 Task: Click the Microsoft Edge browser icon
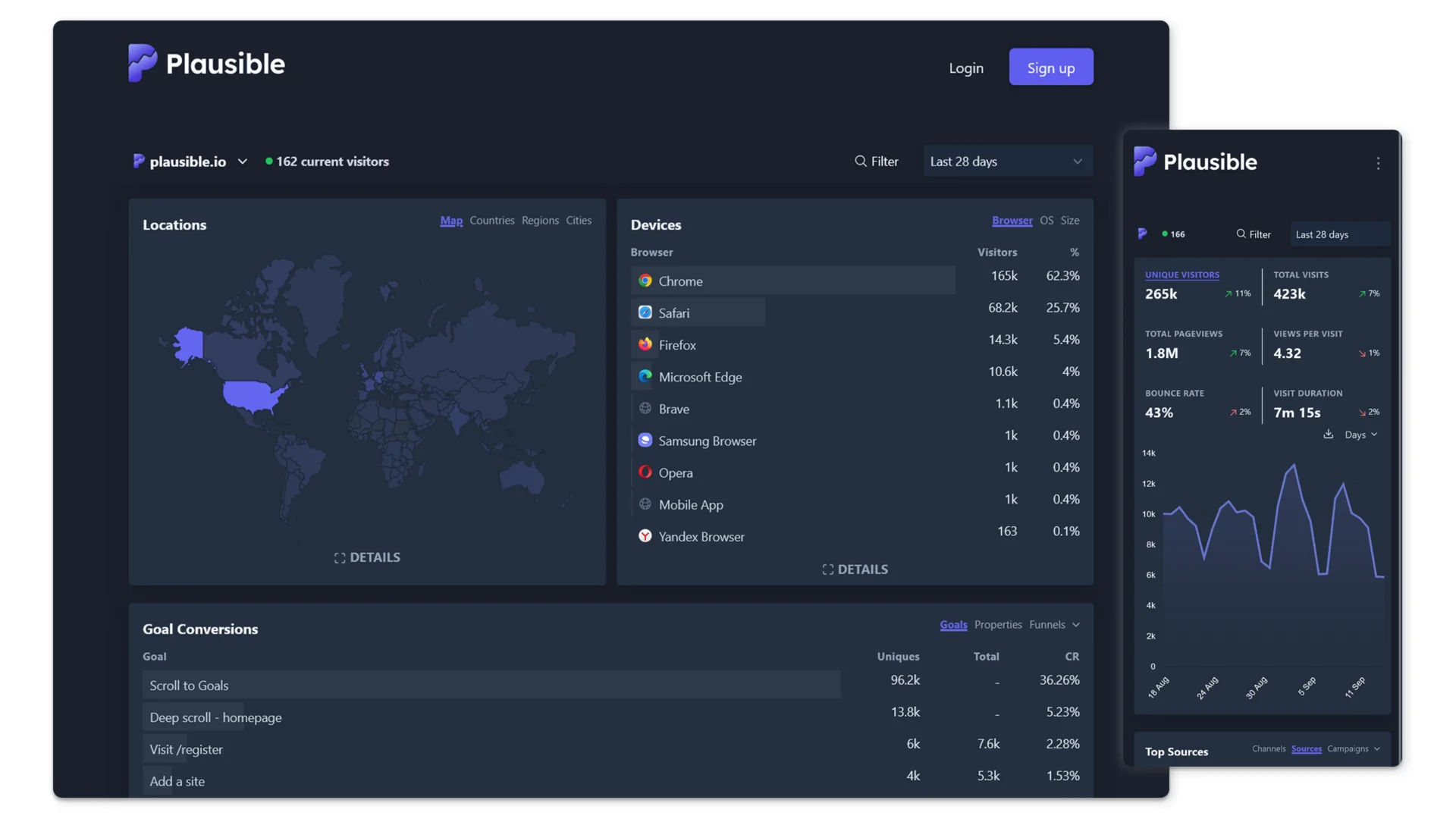click(645, 376)
